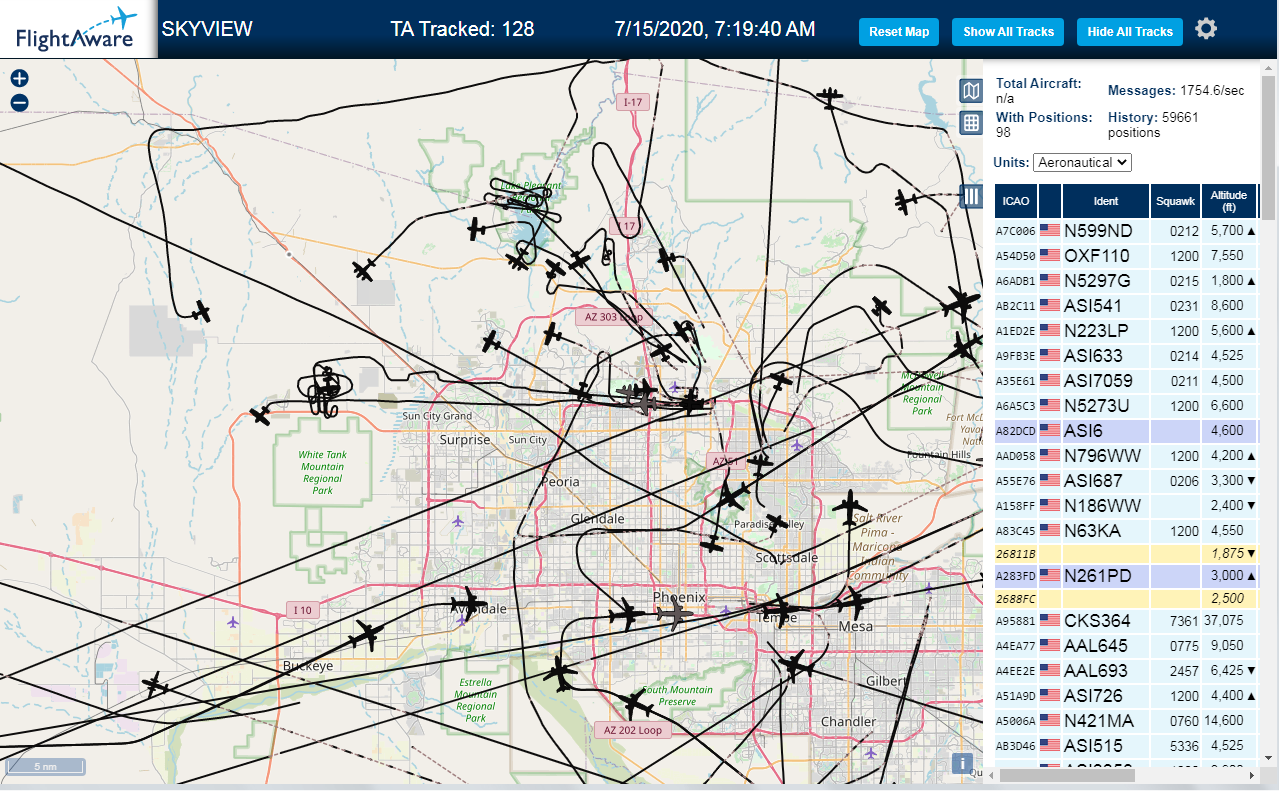Click the US flag in AAL645 row
Viewport: 1279px width, 791px height.
1050,646
